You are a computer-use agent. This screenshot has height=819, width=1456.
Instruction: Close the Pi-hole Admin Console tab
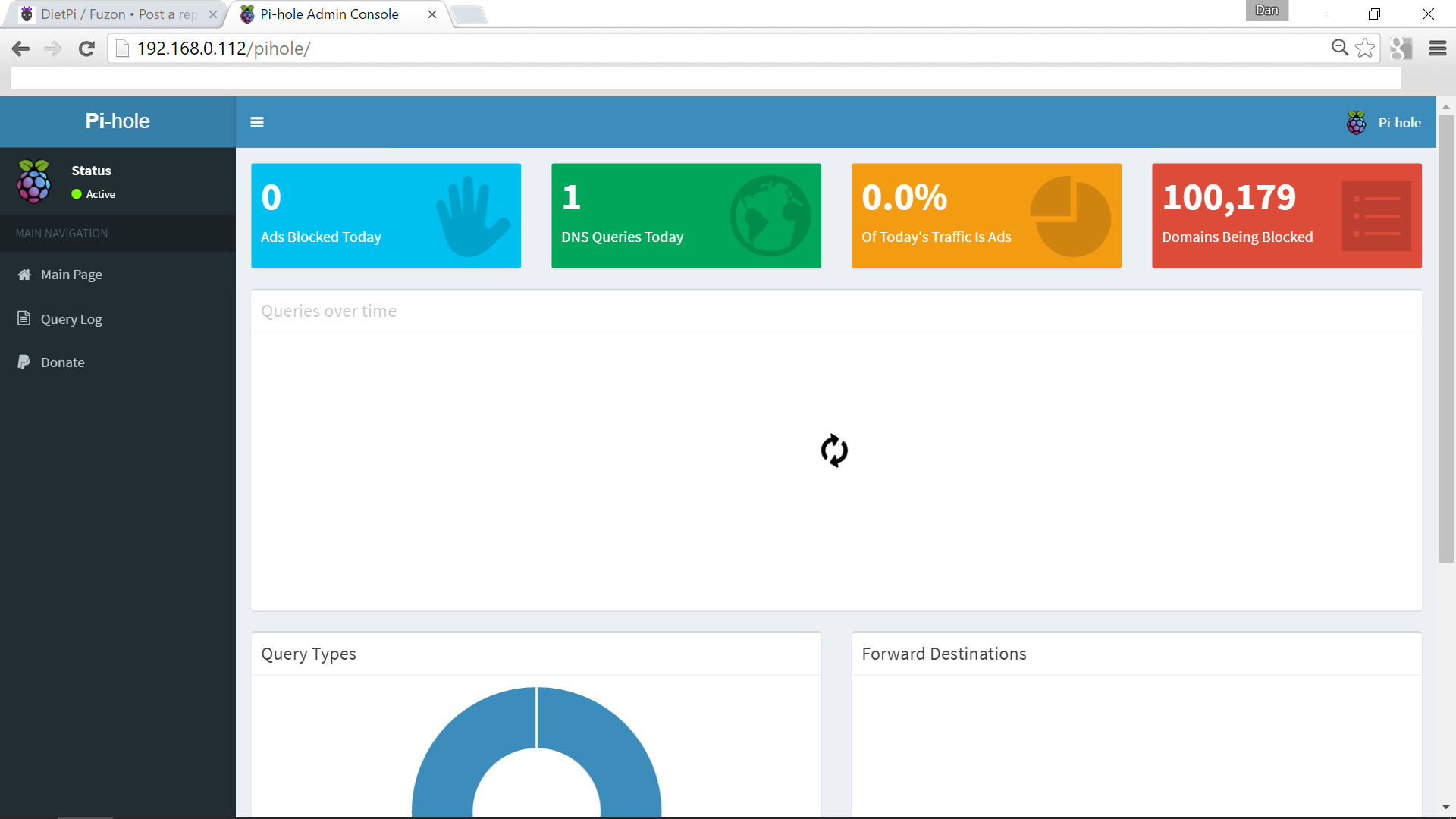click(432, 14)
